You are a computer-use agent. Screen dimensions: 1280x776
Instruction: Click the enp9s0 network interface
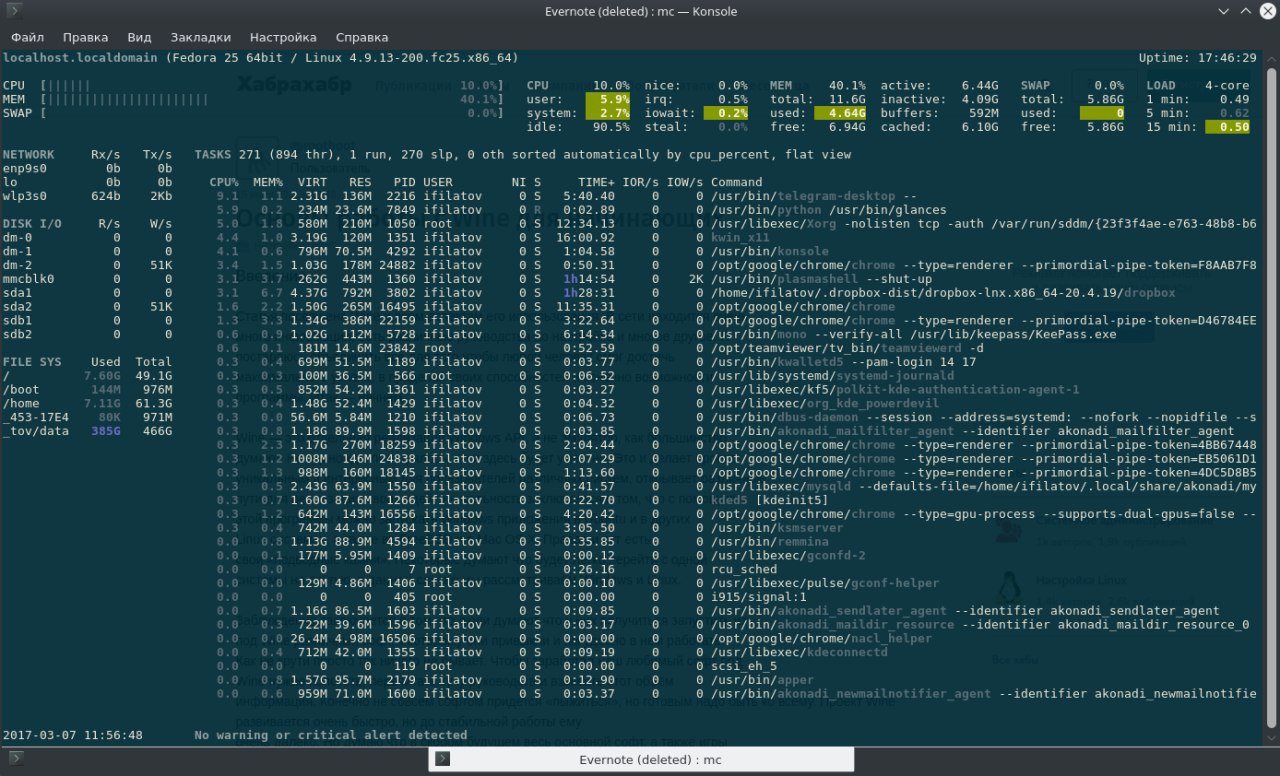coord(25,170)
